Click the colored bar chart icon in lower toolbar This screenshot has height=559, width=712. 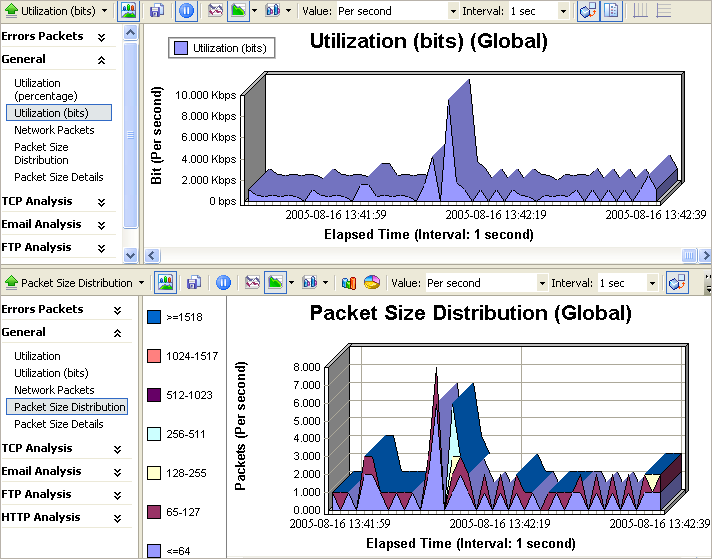point(349,283)
